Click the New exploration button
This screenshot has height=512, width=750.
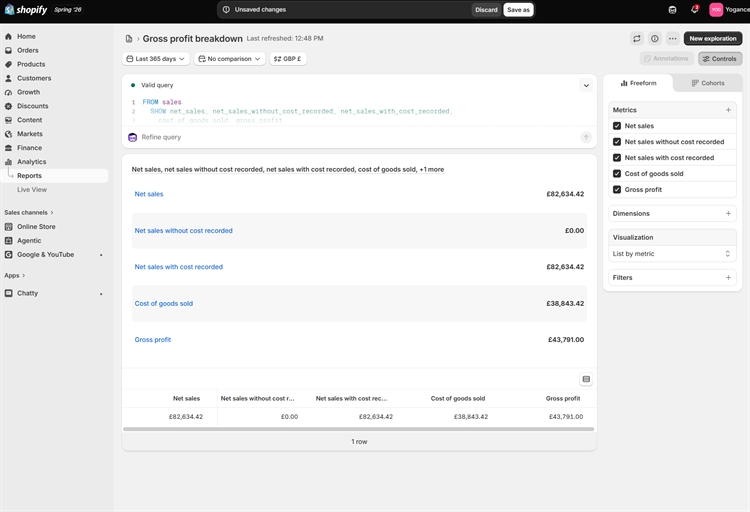(713, 38)
